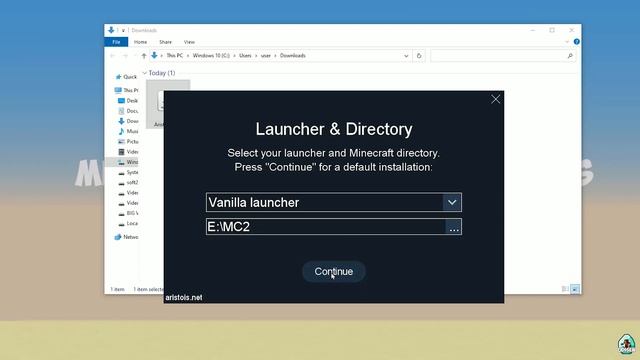Image resolution: width=640 pixels, height=360 pixels.
Task: Click user in the address breadcrumb
Action: tap(266, 56)
